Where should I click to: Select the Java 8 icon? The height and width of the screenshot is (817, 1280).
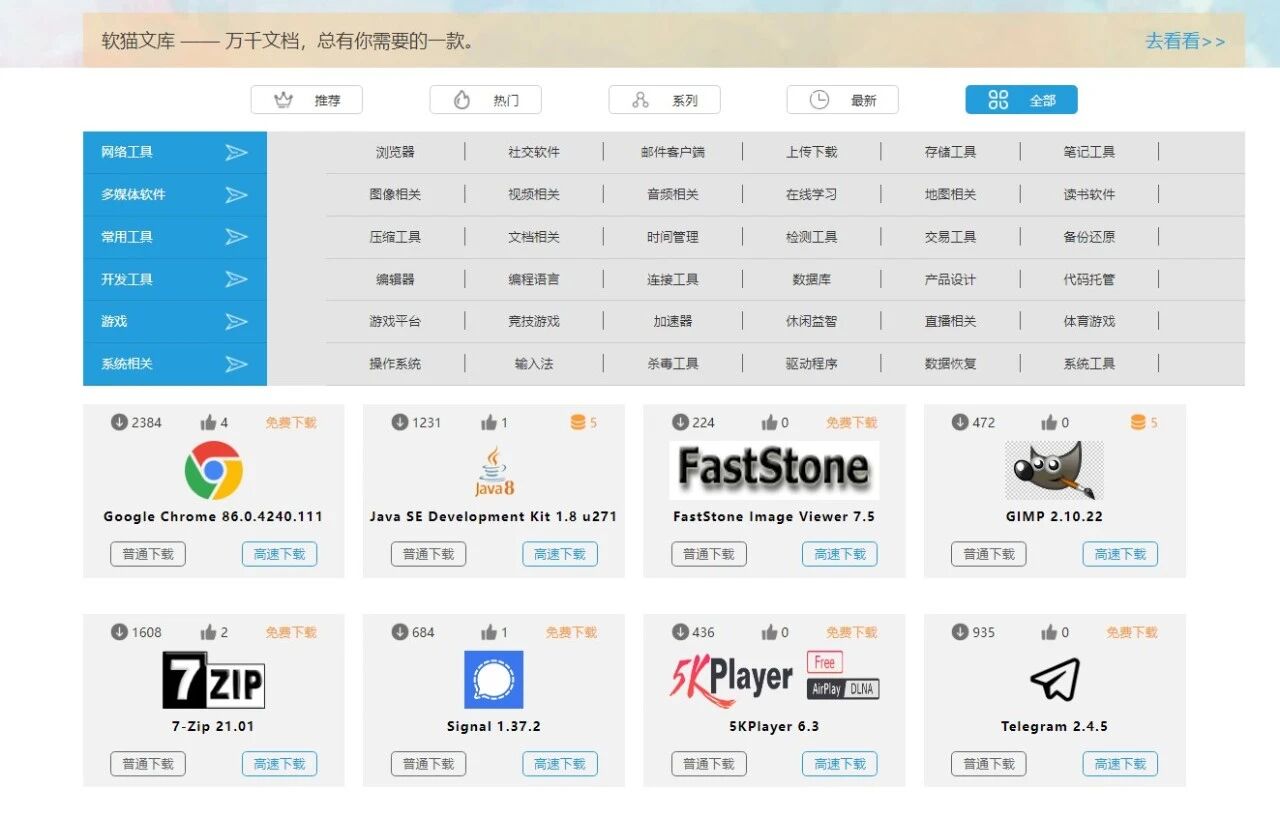click(492, 470)
